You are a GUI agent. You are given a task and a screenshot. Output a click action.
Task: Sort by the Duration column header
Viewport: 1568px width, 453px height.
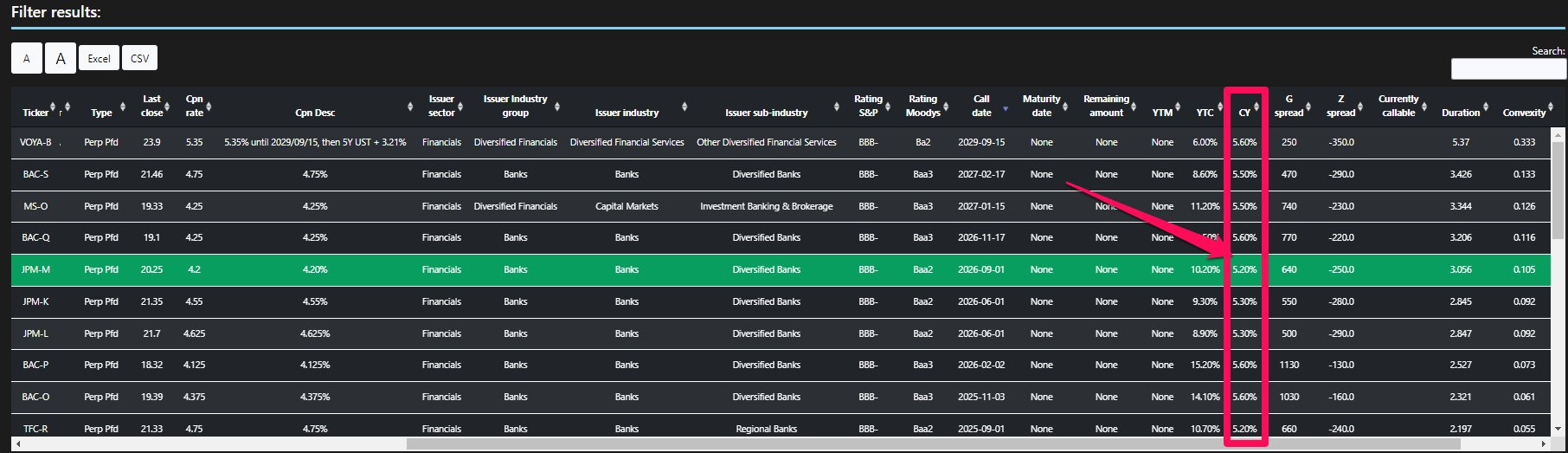click(1461, 113)
